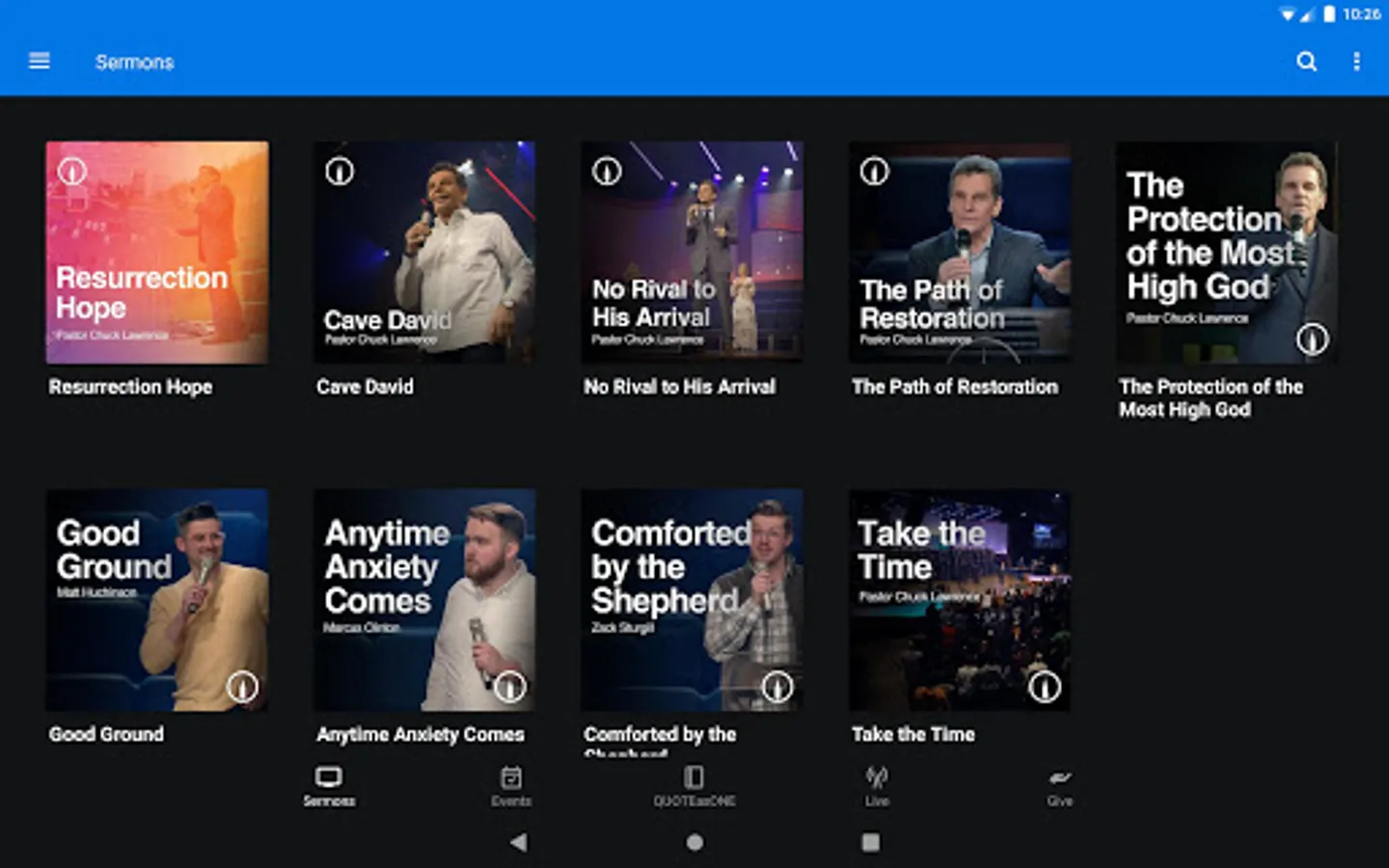Show info for Cave David sermon

pos(340,172)
